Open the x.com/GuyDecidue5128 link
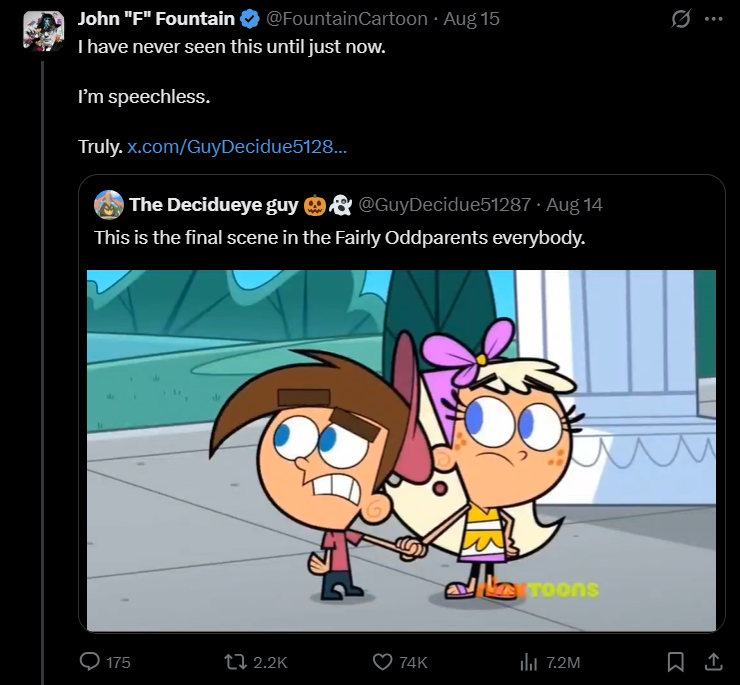 [x=237, y=146]
